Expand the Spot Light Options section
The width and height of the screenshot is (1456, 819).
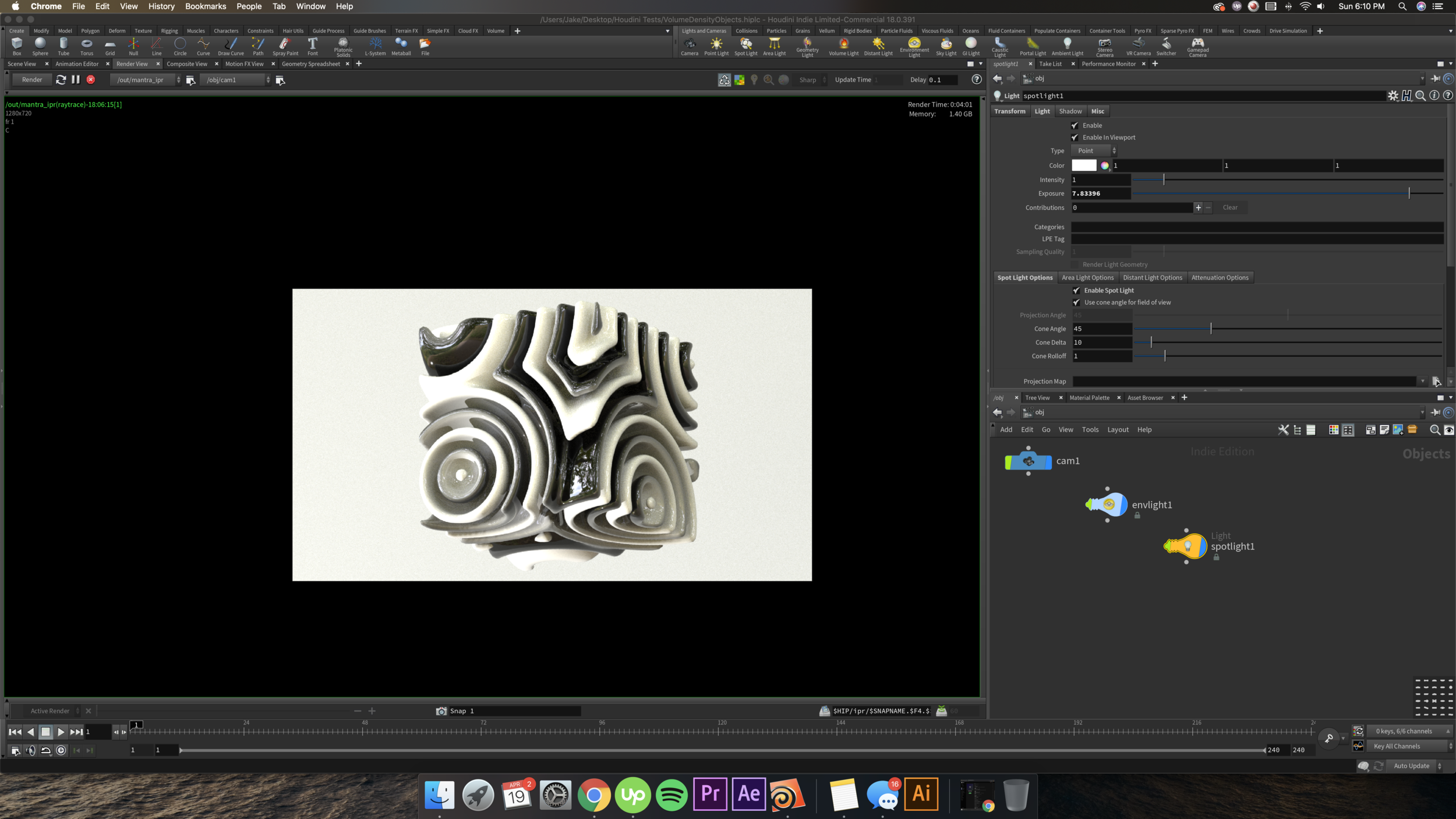coord(1024,277)
